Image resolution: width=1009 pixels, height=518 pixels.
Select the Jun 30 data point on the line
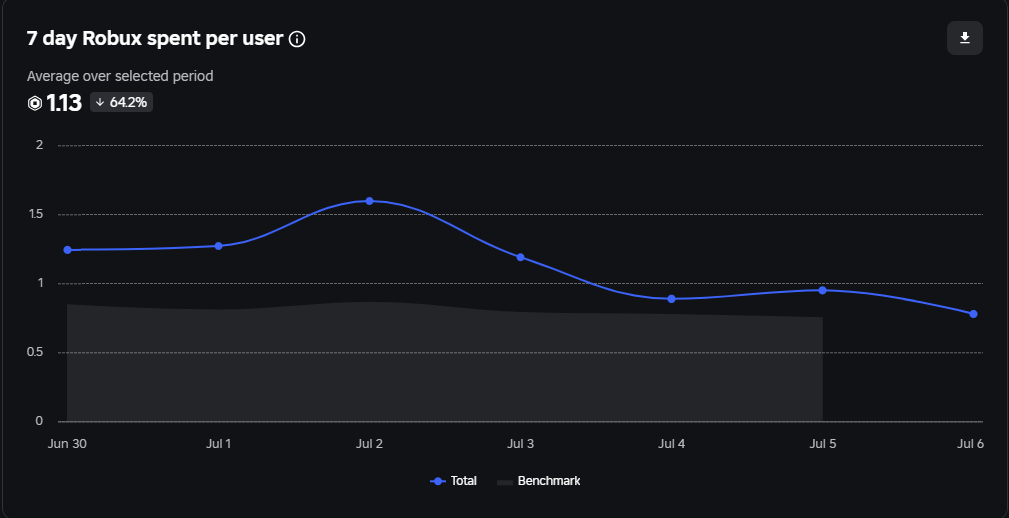pos(68,250)
